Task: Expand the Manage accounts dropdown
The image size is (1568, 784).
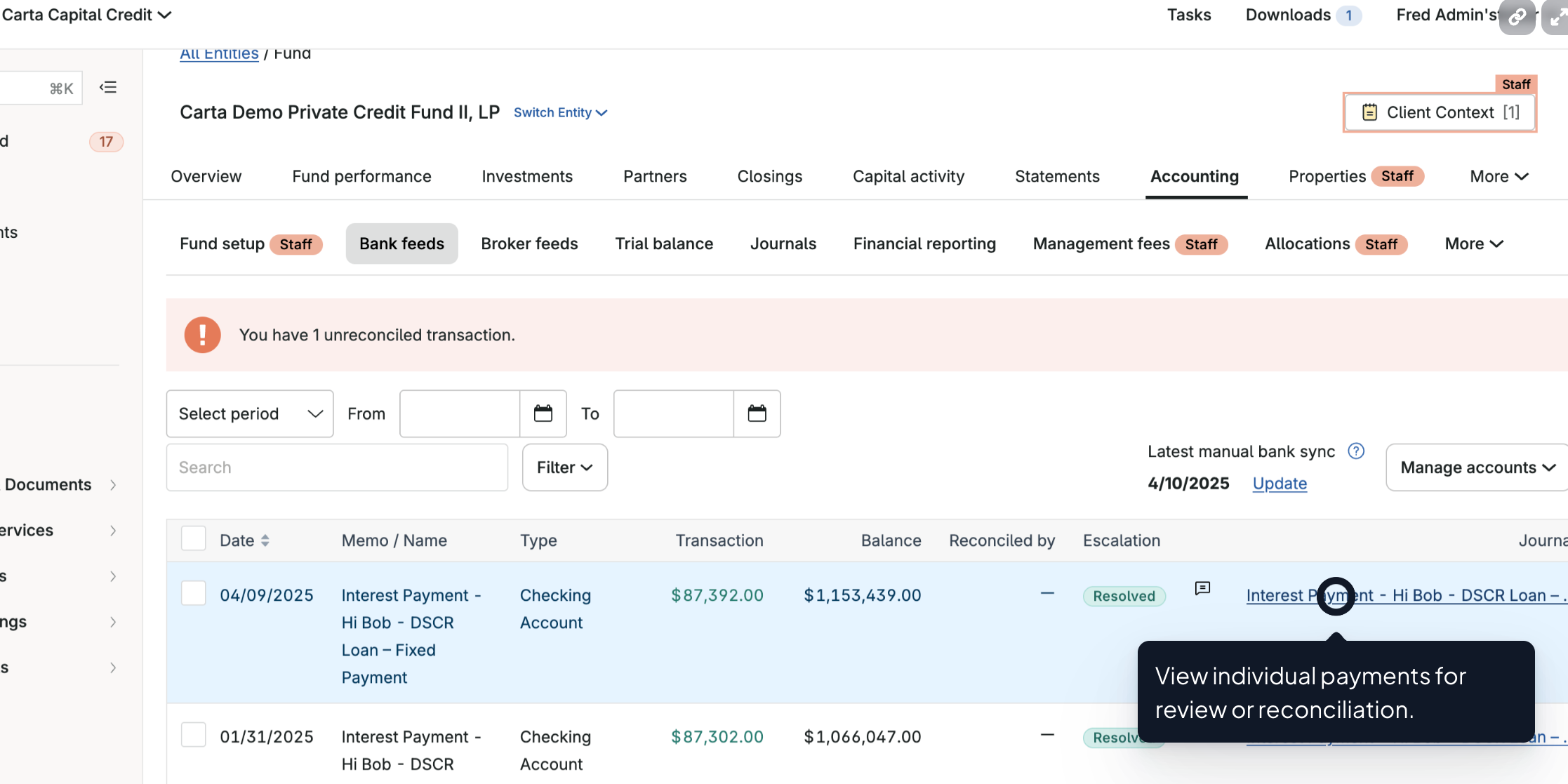Action: click(1475, 467)
